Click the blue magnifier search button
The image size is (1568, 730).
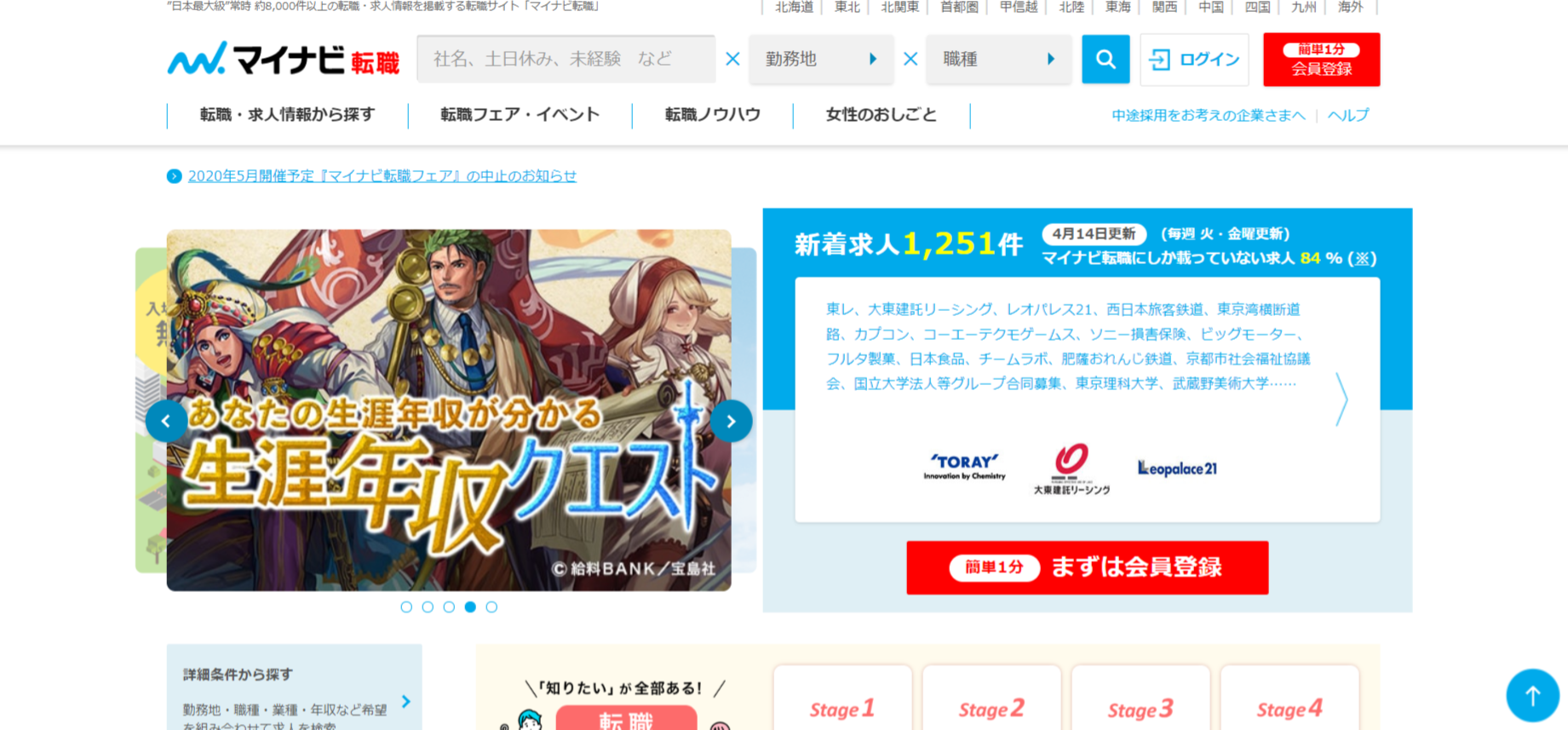pos(1105,59)
